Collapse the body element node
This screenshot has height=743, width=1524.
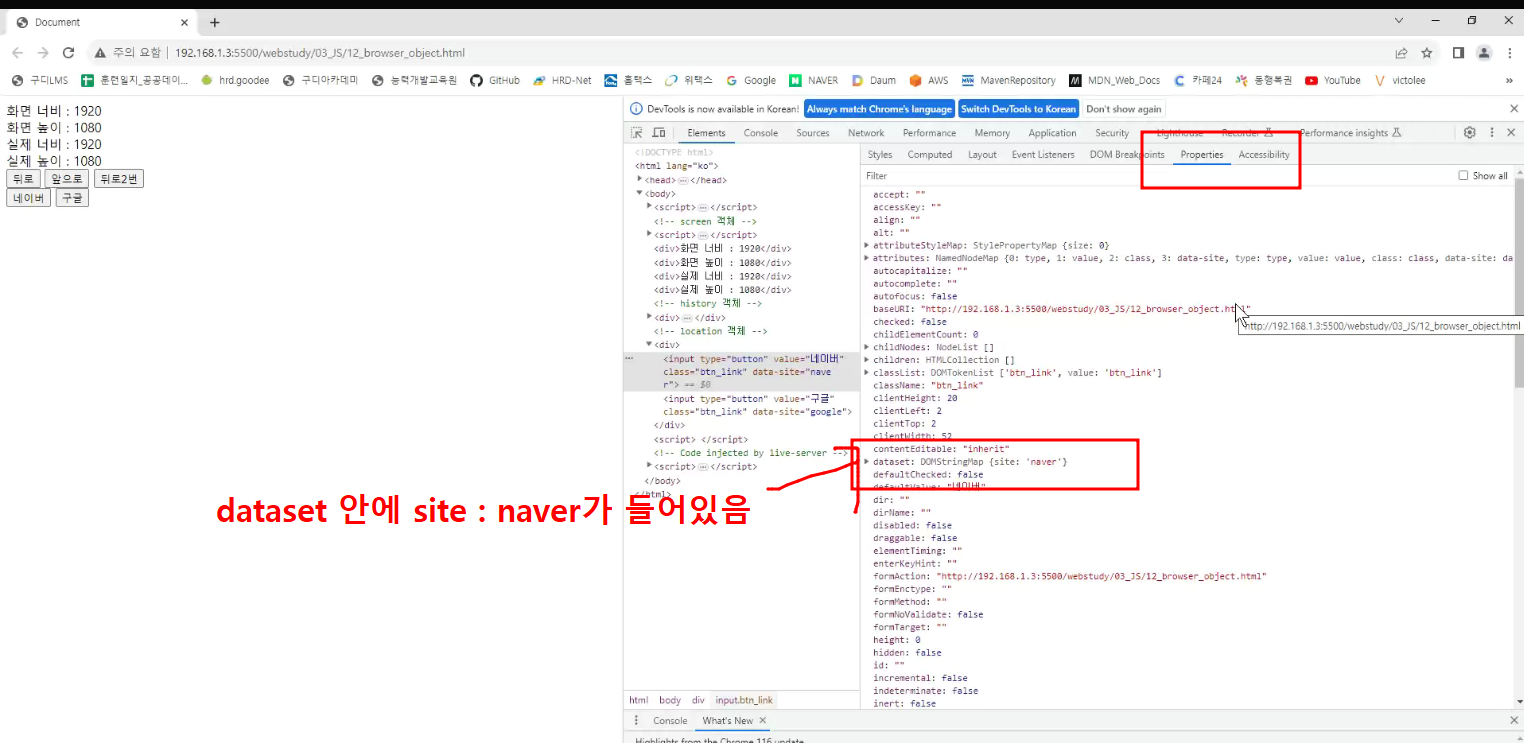point(640,193)
